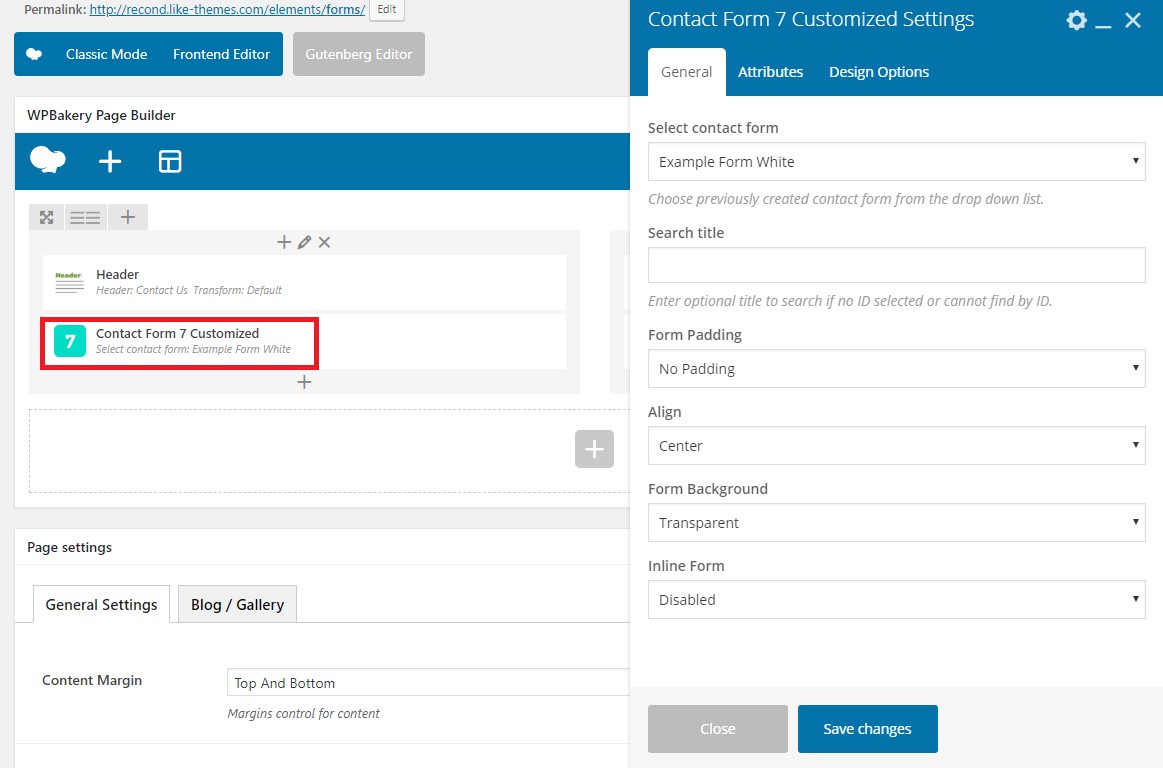Close the Contact Form 7 settings panel
The height and width of the screenshot is (768, 1163).
[1133, 20]
